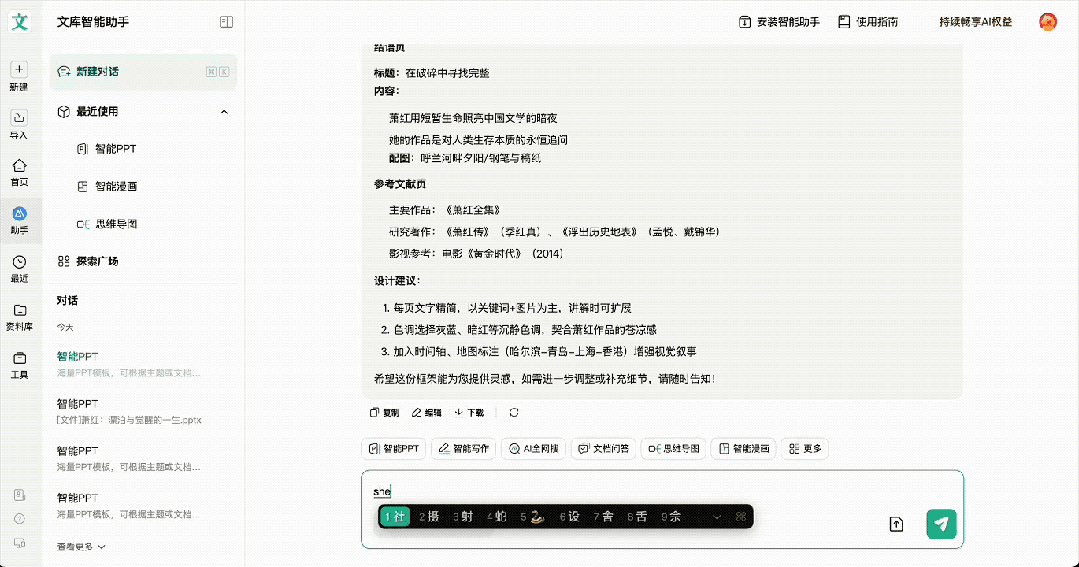
Task: Edit the reply with 编辑
Action: pyautogui.click(x=427, y=412)
